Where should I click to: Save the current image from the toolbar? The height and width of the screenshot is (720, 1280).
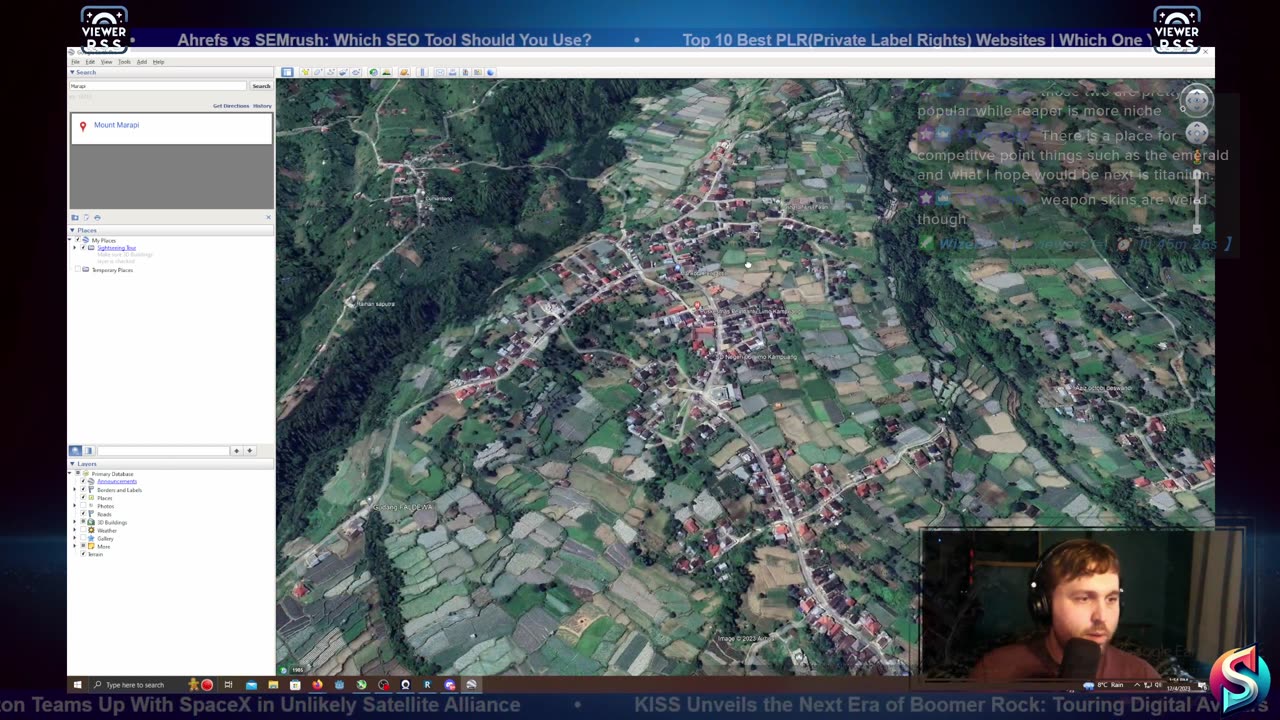(x=465, y=72)
